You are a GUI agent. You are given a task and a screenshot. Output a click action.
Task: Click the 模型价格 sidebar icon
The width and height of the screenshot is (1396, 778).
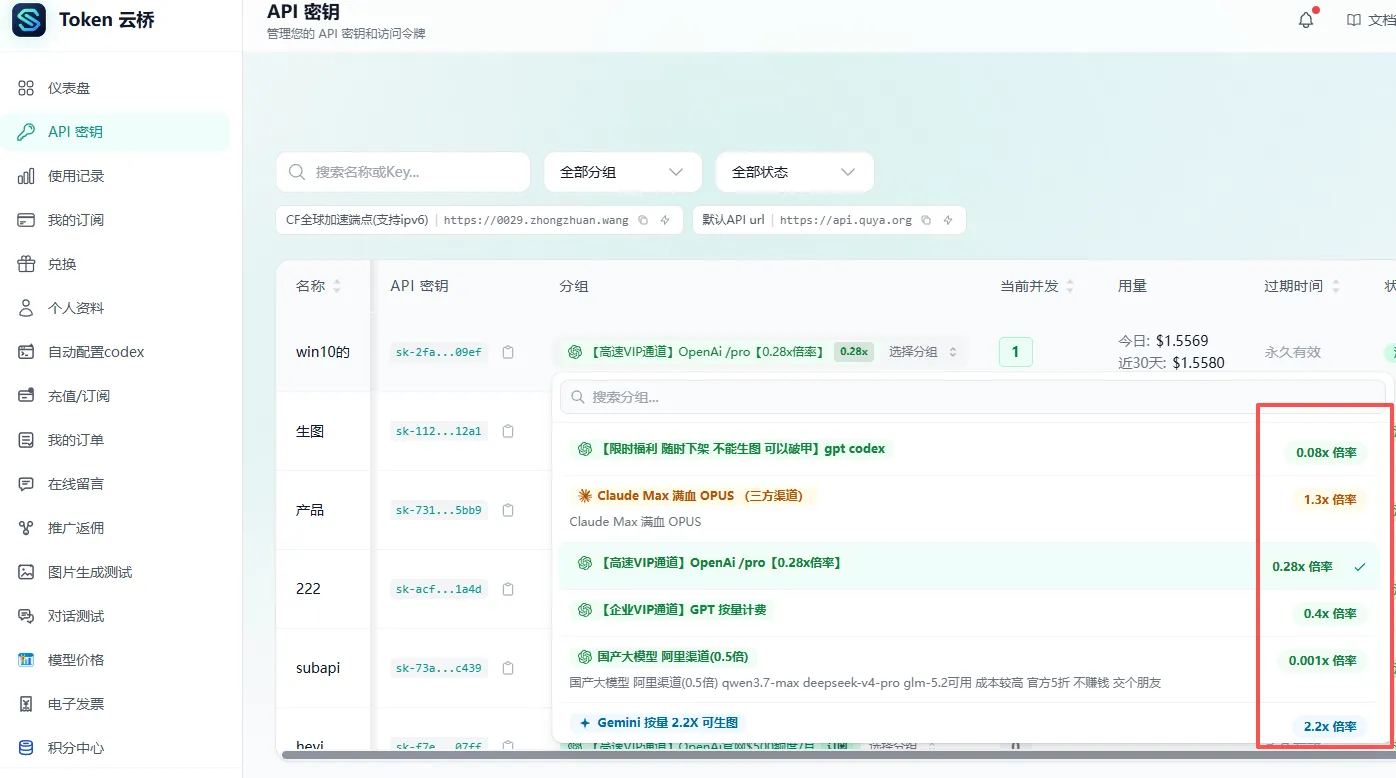[x=27, y=660]
